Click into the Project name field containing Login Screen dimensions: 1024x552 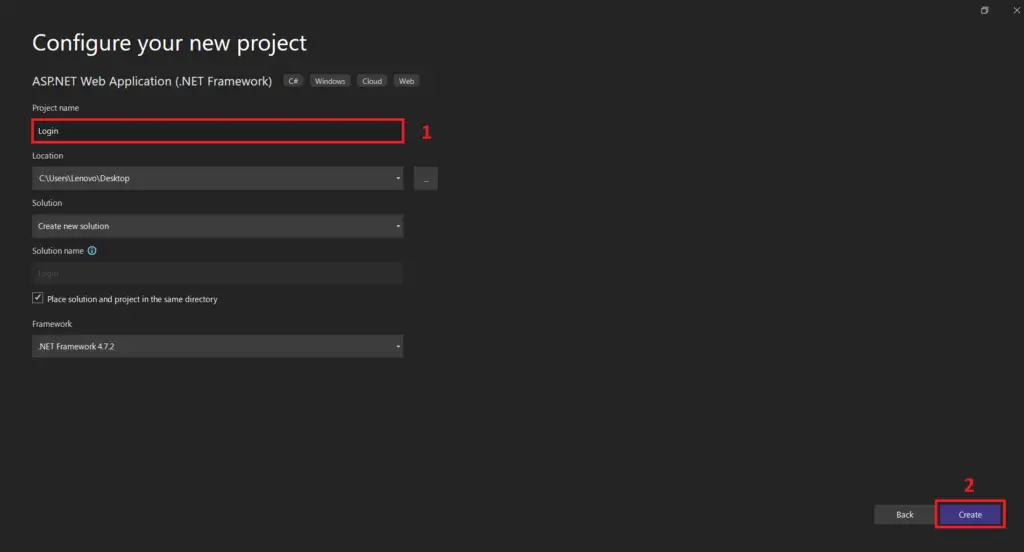point(218,131)
